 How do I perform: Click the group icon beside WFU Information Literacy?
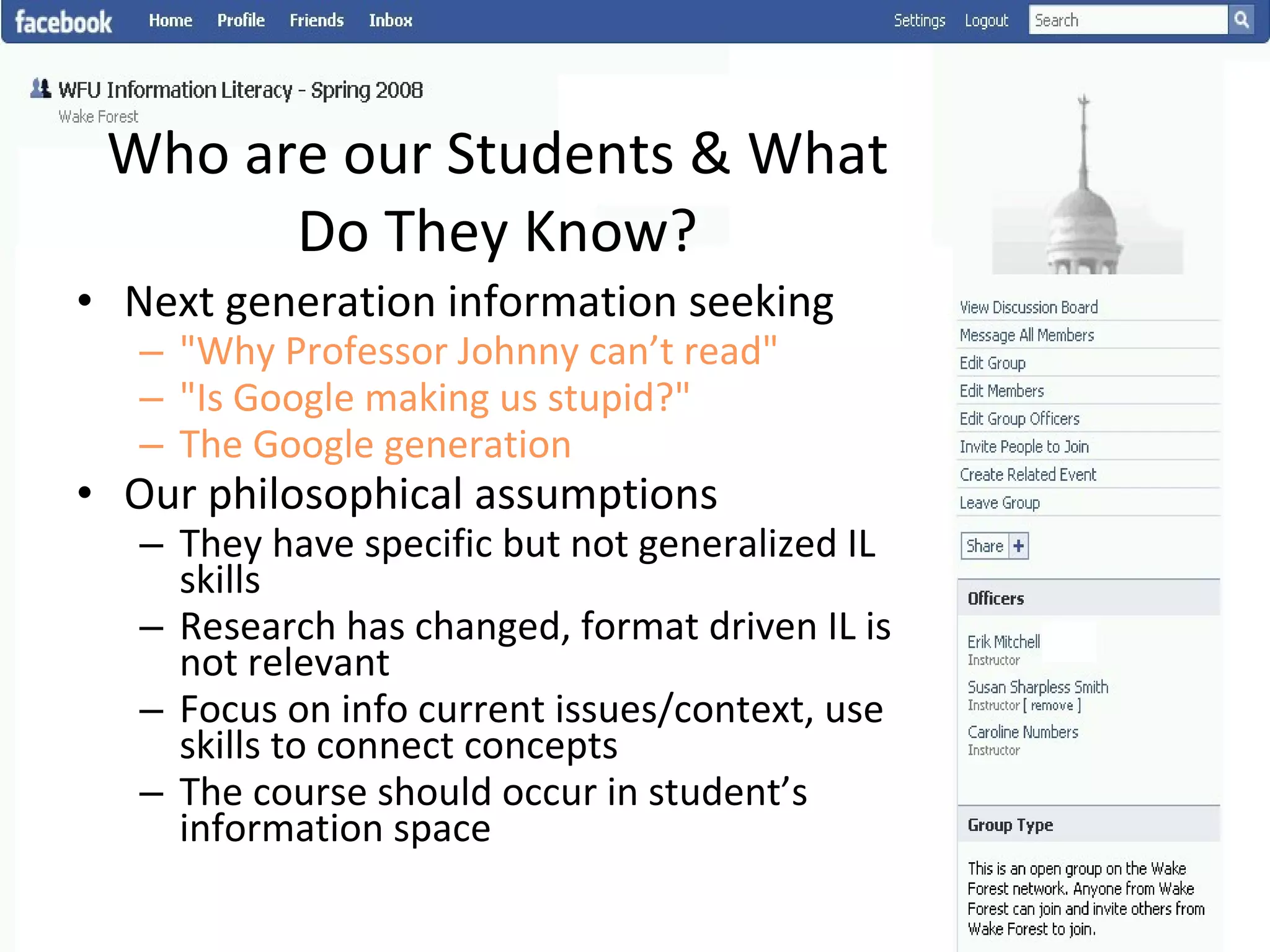pos(41,89)
